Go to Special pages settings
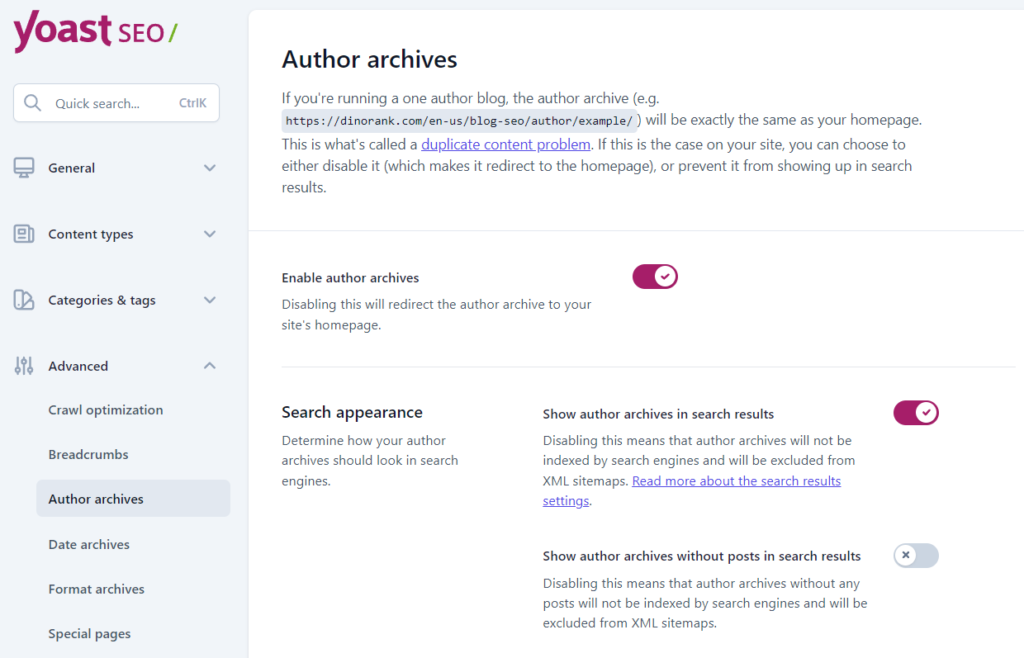The width and height of the screenshot is (1024, 658). click(89, 634)
